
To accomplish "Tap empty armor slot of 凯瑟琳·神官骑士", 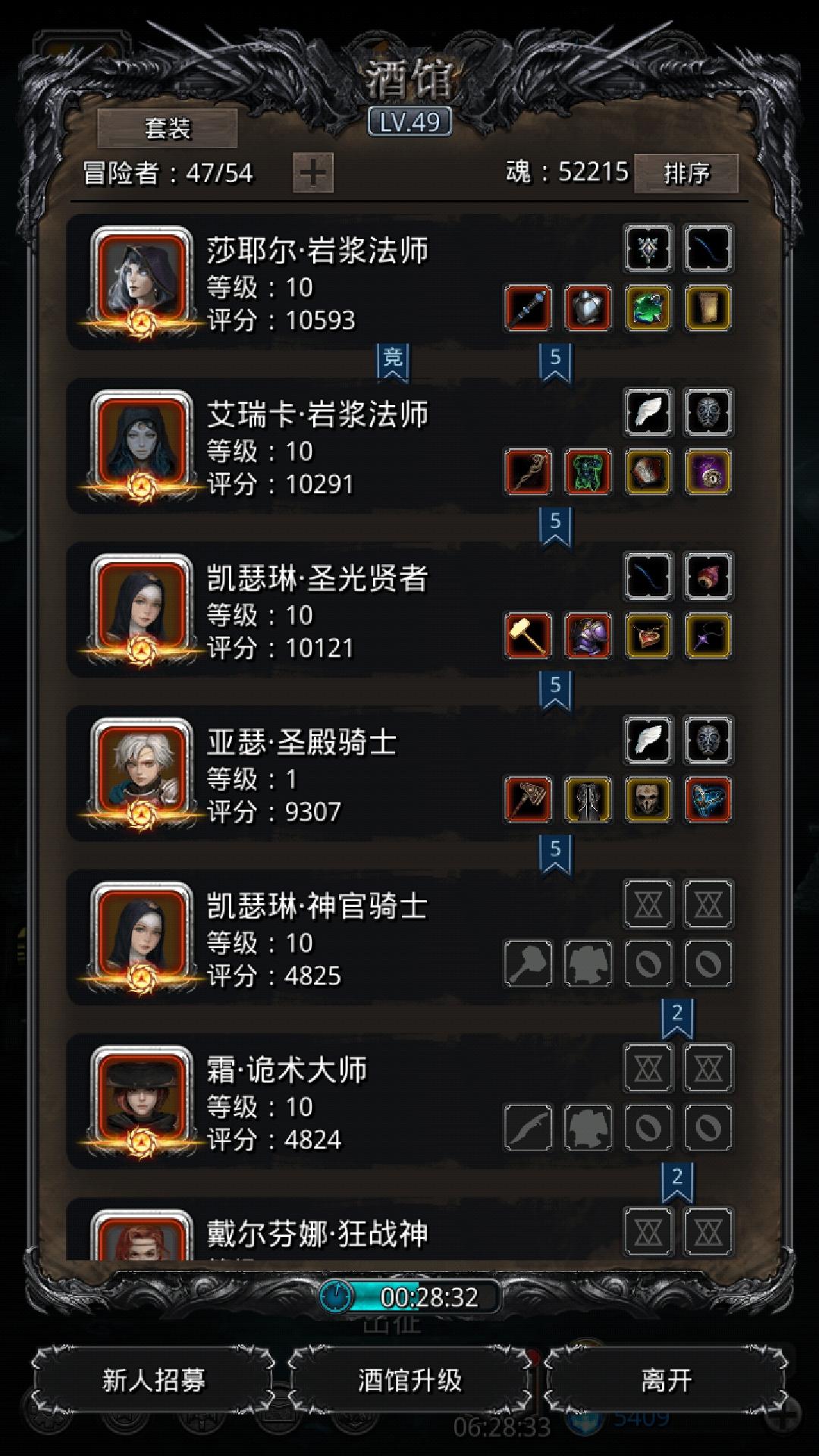I will click(x=588, y=963).
